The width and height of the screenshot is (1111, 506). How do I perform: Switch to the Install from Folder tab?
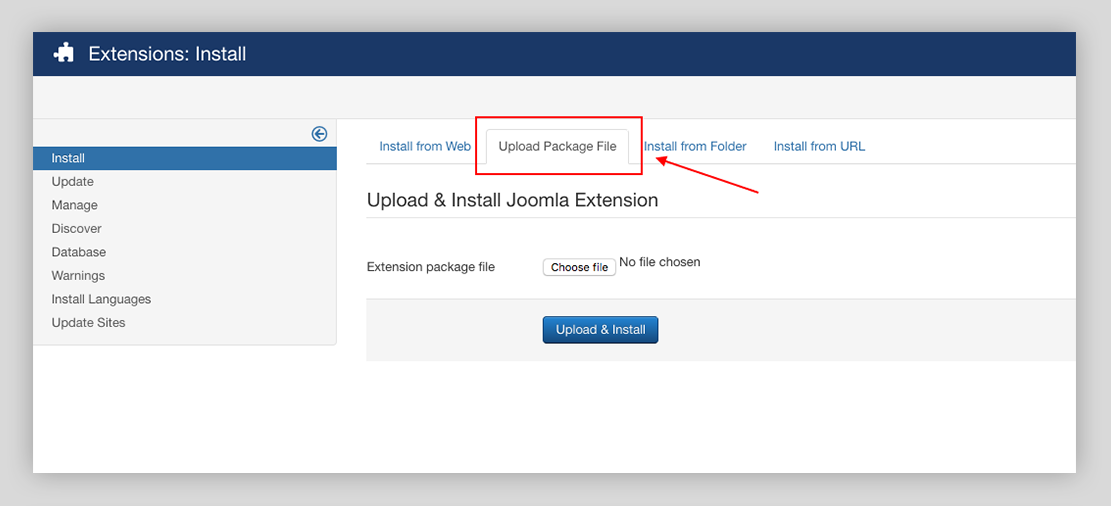[x=695, y=146]
